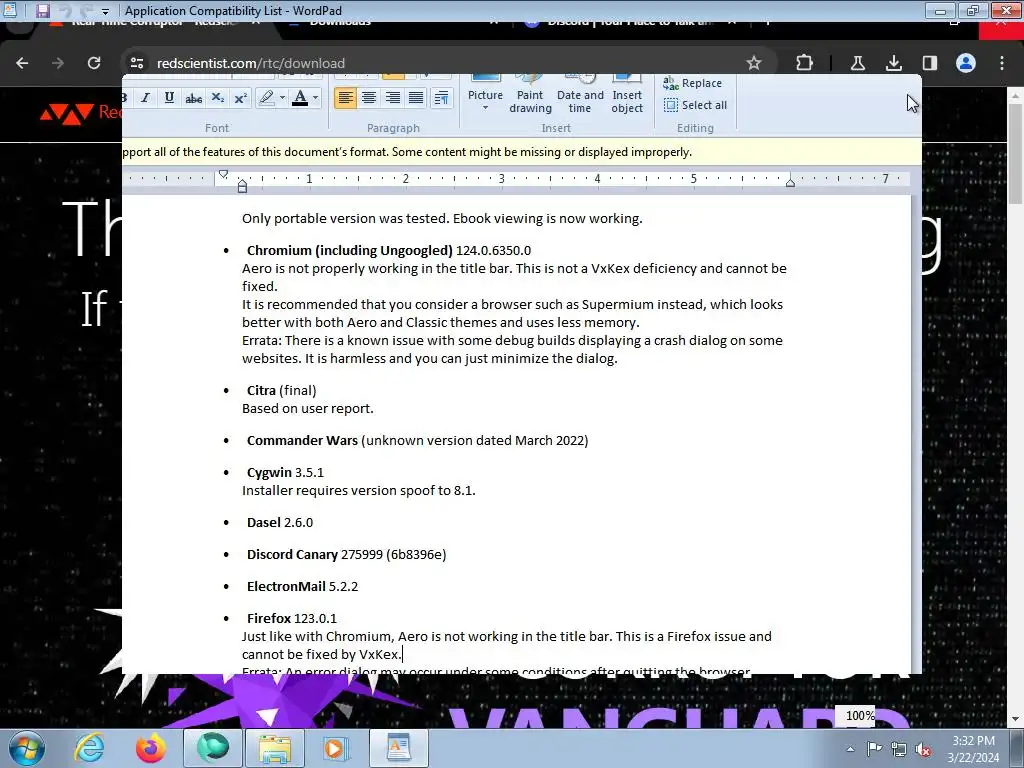1024x768 pixels.
Task: Click the 'Discord Canary' entry
Action: [x=346, y=554]
